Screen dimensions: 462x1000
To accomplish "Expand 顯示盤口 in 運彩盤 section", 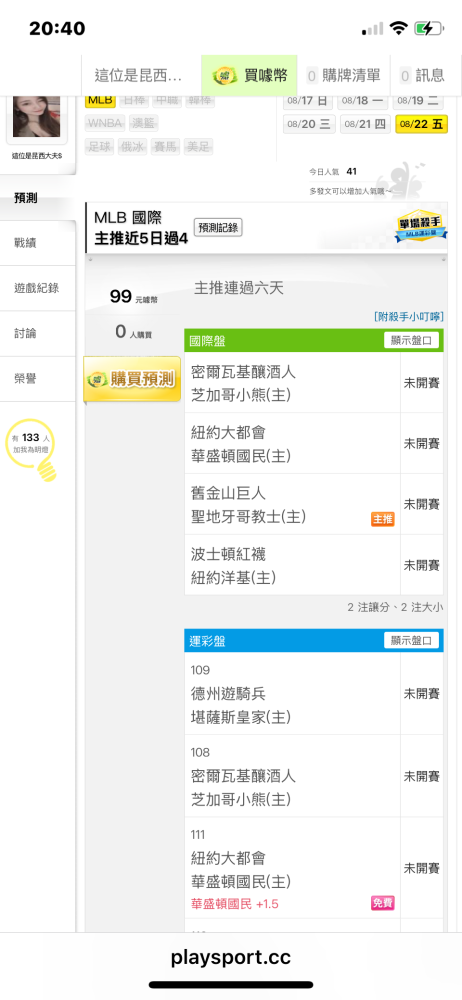I will click(x=412, y=640).
